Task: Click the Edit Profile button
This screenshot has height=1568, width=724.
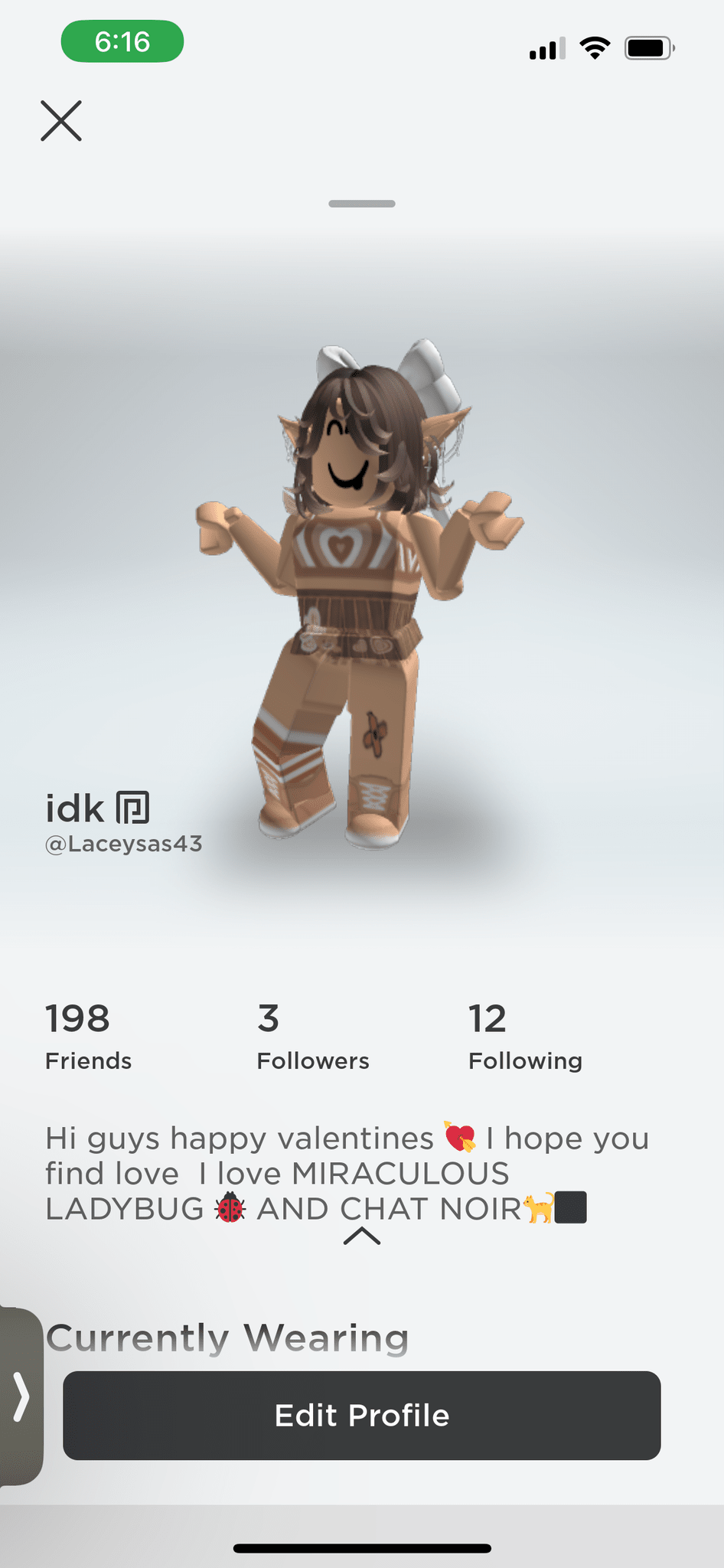Action: [362, 1416]
